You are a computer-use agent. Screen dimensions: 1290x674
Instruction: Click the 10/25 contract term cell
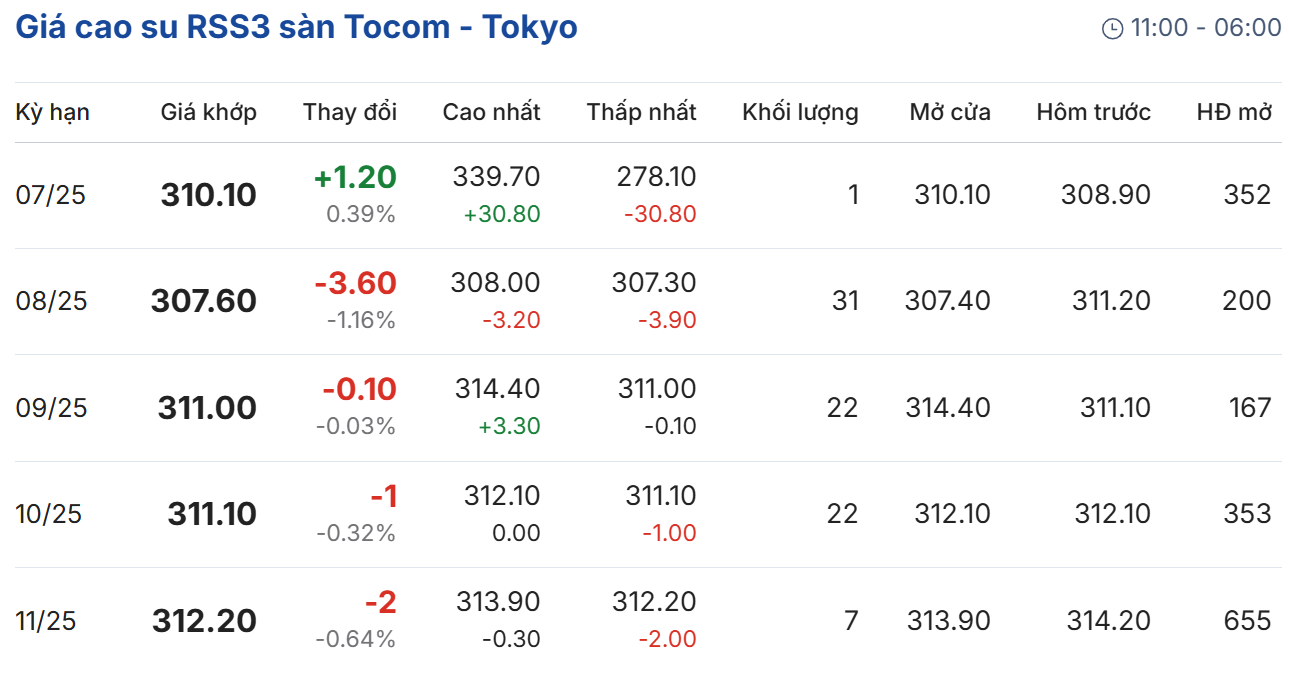pyautogui.click(x=49, y=514)
